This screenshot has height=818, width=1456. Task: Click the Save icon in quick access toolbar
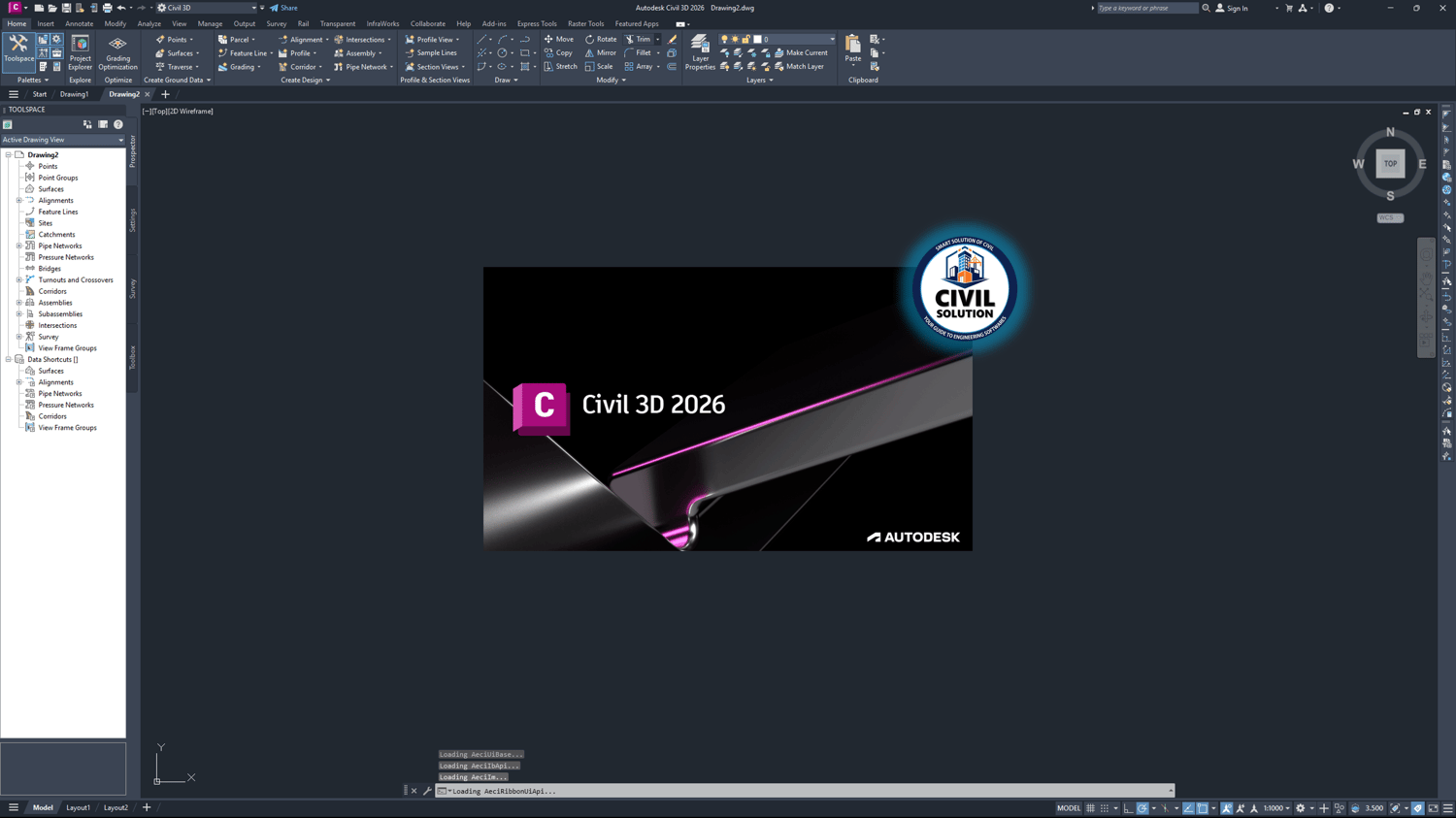pos(66,8)
